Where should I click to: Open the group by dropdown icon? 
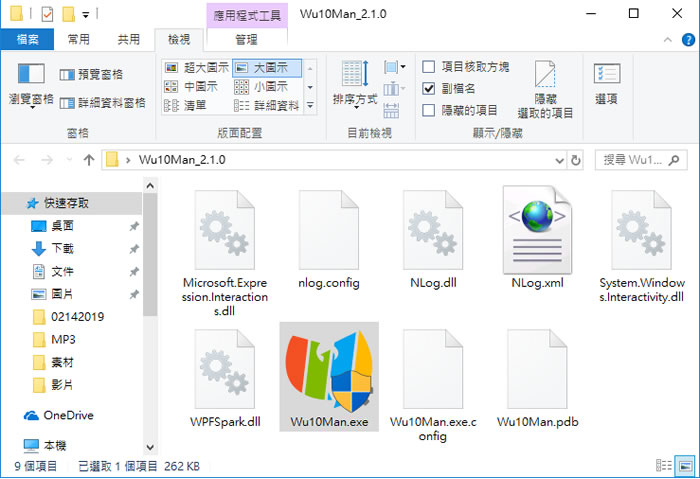coord(394,67)
